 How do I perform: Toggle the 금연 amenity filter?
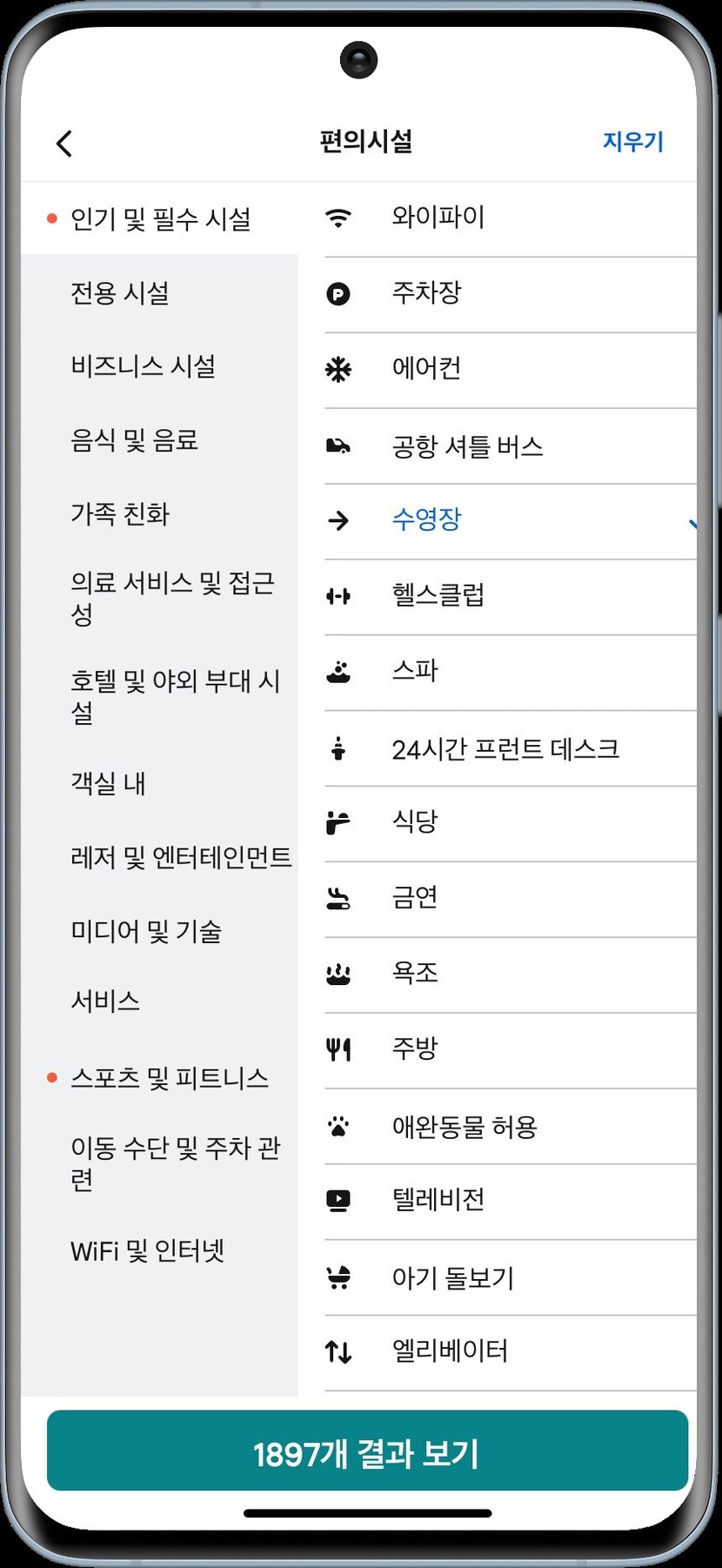[x=511, y=898]
